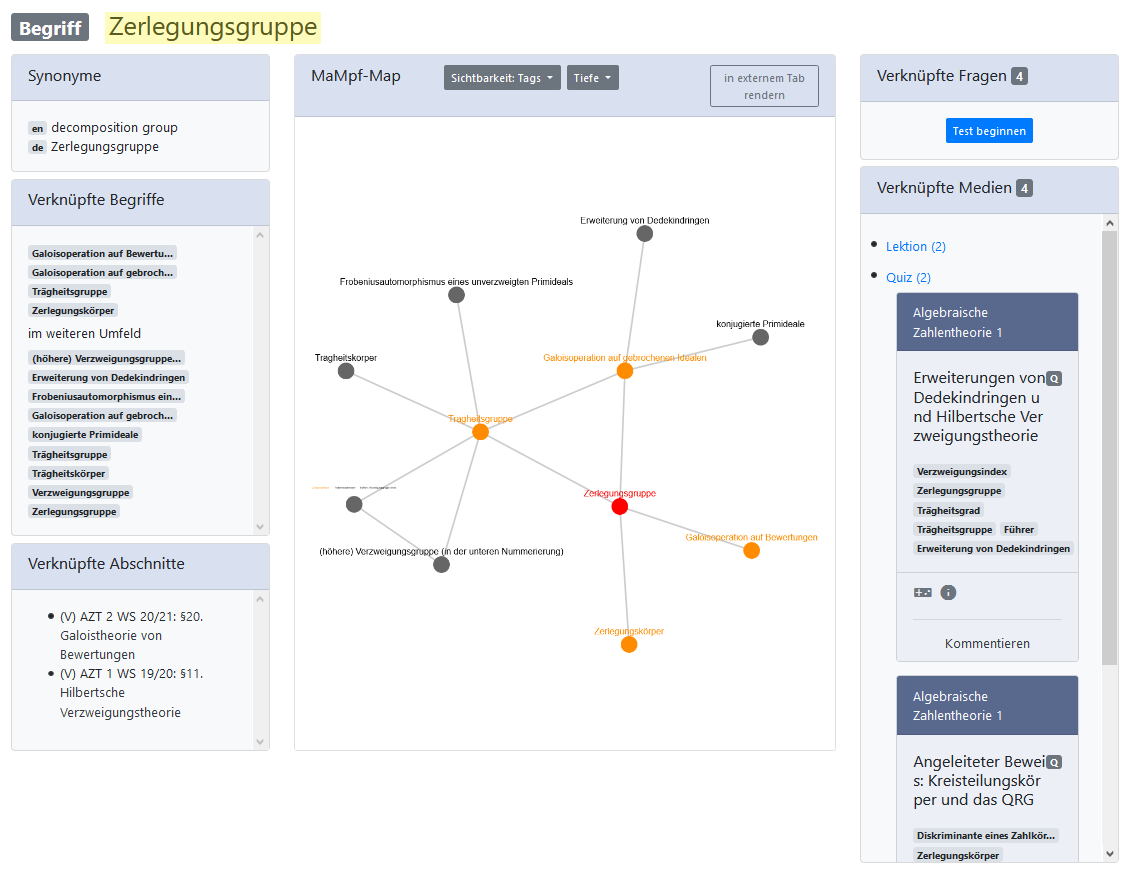Click the grey konjugierte Primideale graph node
1132x875 pixels.
[760, 337]
